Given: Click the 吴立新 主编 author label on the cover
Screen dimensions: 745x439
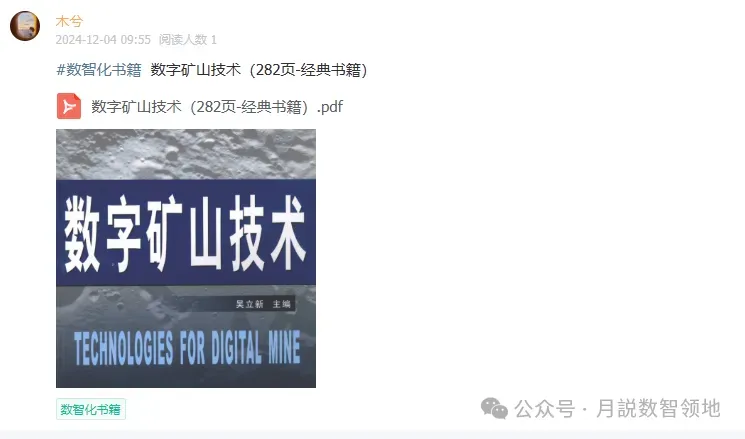Looking at the screenshot, I should tap(263, 304).
